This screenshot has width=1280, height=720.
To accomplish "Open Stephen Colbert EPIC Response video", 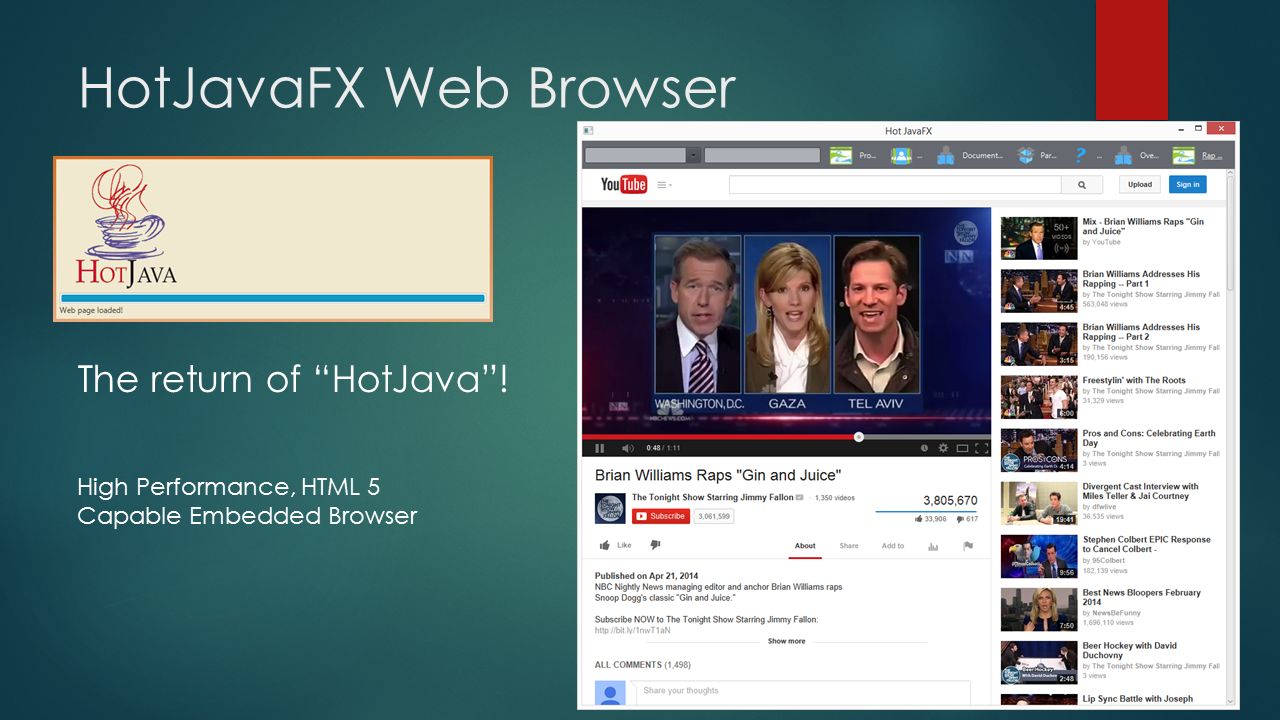I will [x=1146, y=544].
